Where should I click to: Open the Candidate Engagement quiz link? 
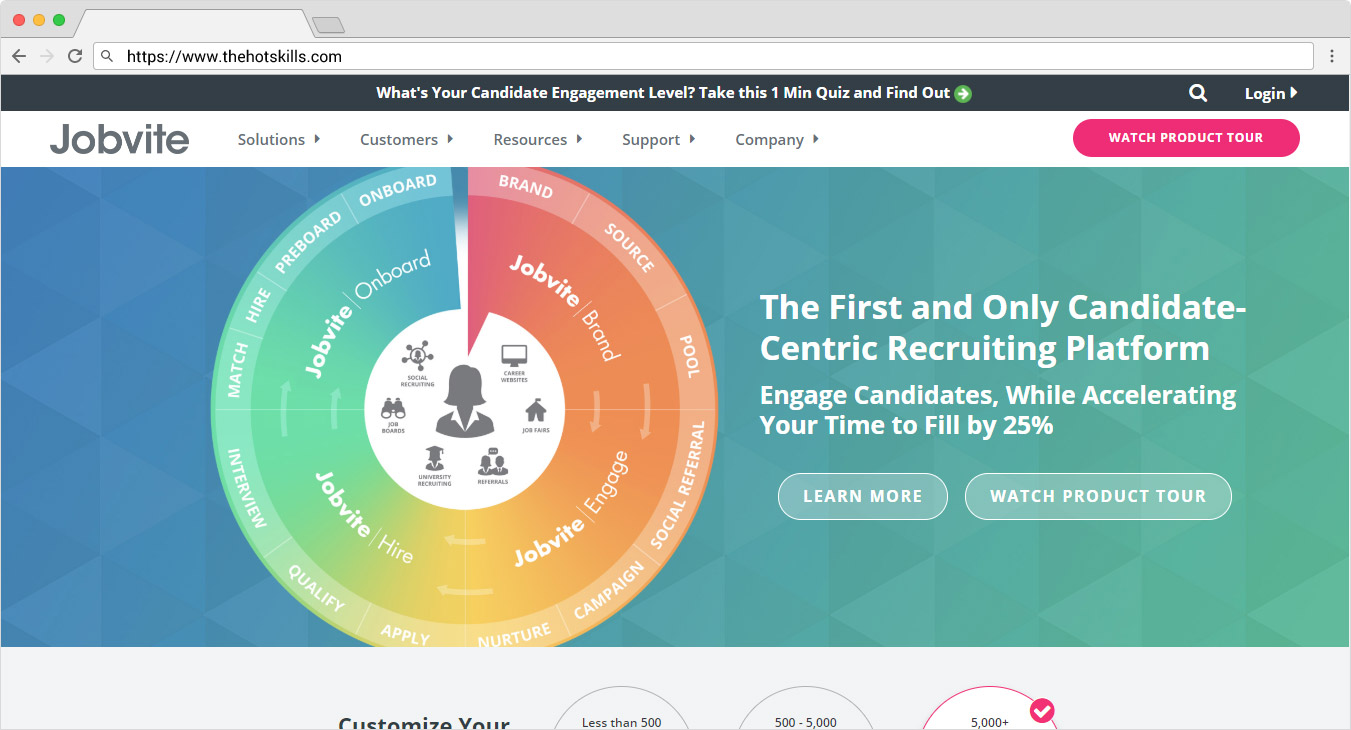(x=663, y=93)
